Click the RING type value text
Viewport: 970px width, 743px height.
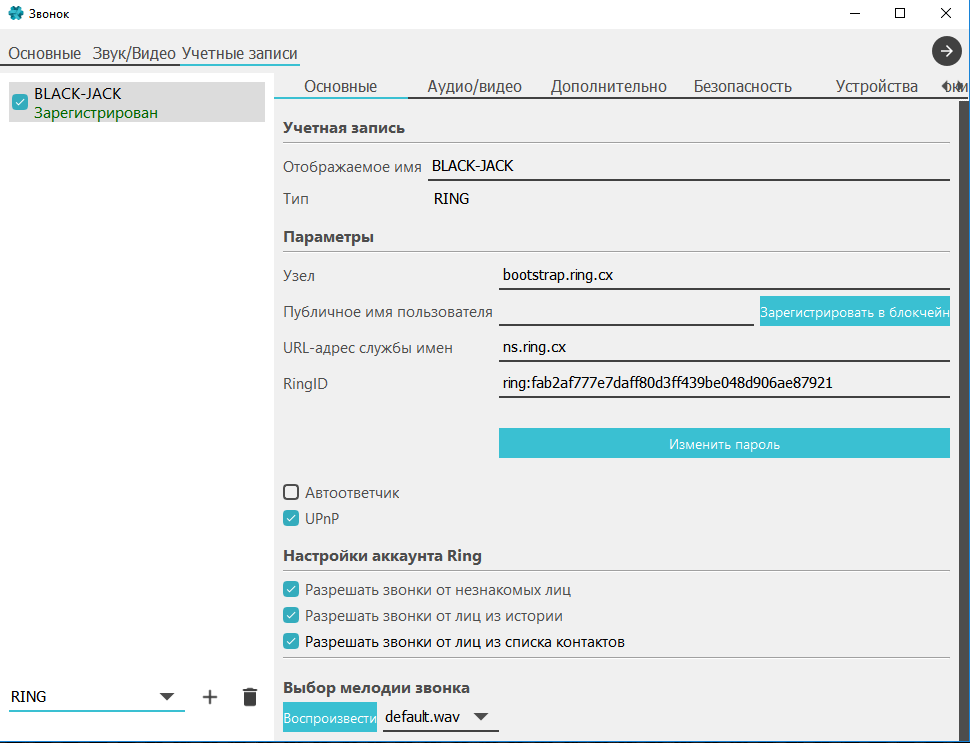pyautogui.click(x=452, y=199)
